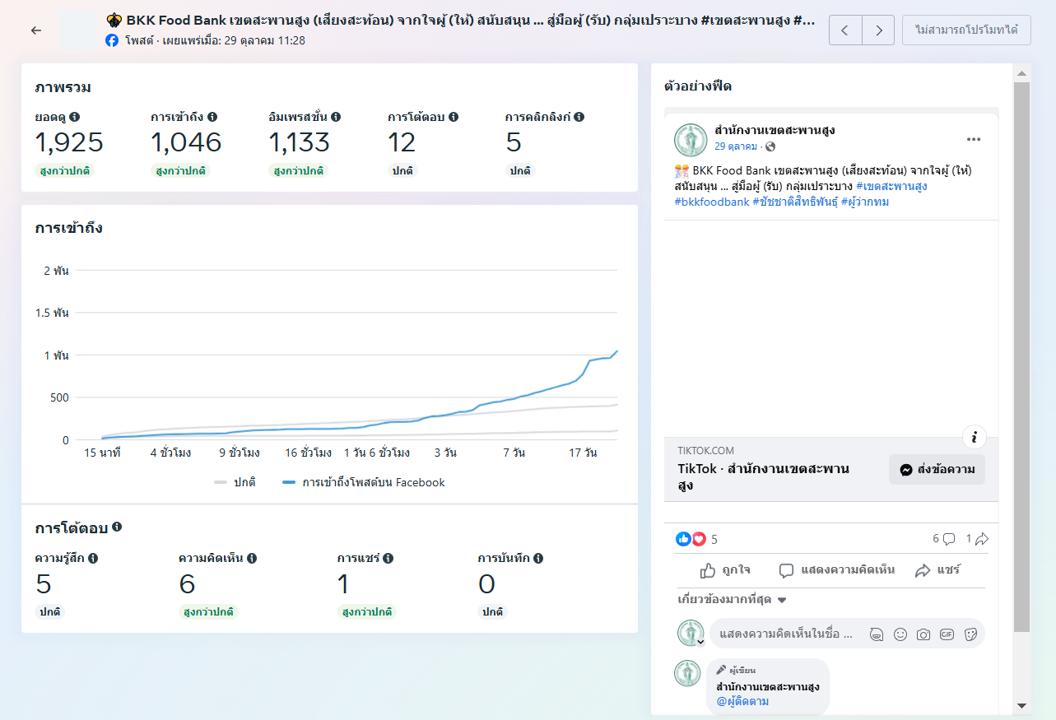Open the เกี่ยวข้องมากที่สุด comment sort dropdown
The height and width of the screenshot is (720, 1056).
point(732,600)
